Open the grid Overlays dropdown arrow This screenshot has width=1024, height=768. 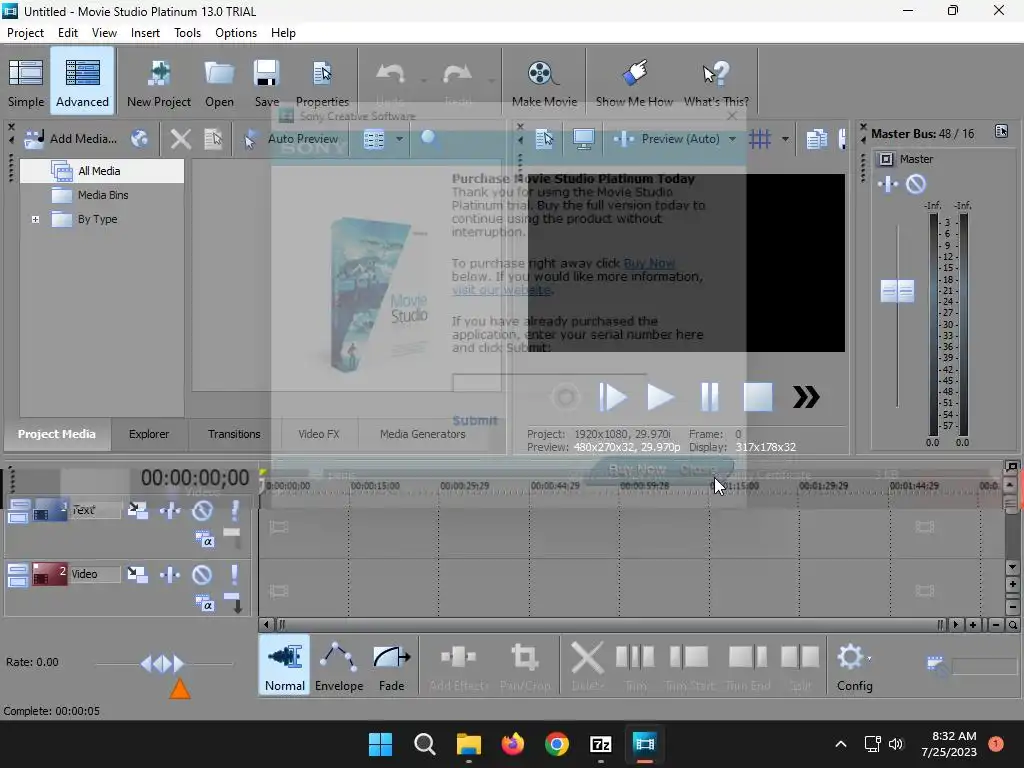[785, 138]
